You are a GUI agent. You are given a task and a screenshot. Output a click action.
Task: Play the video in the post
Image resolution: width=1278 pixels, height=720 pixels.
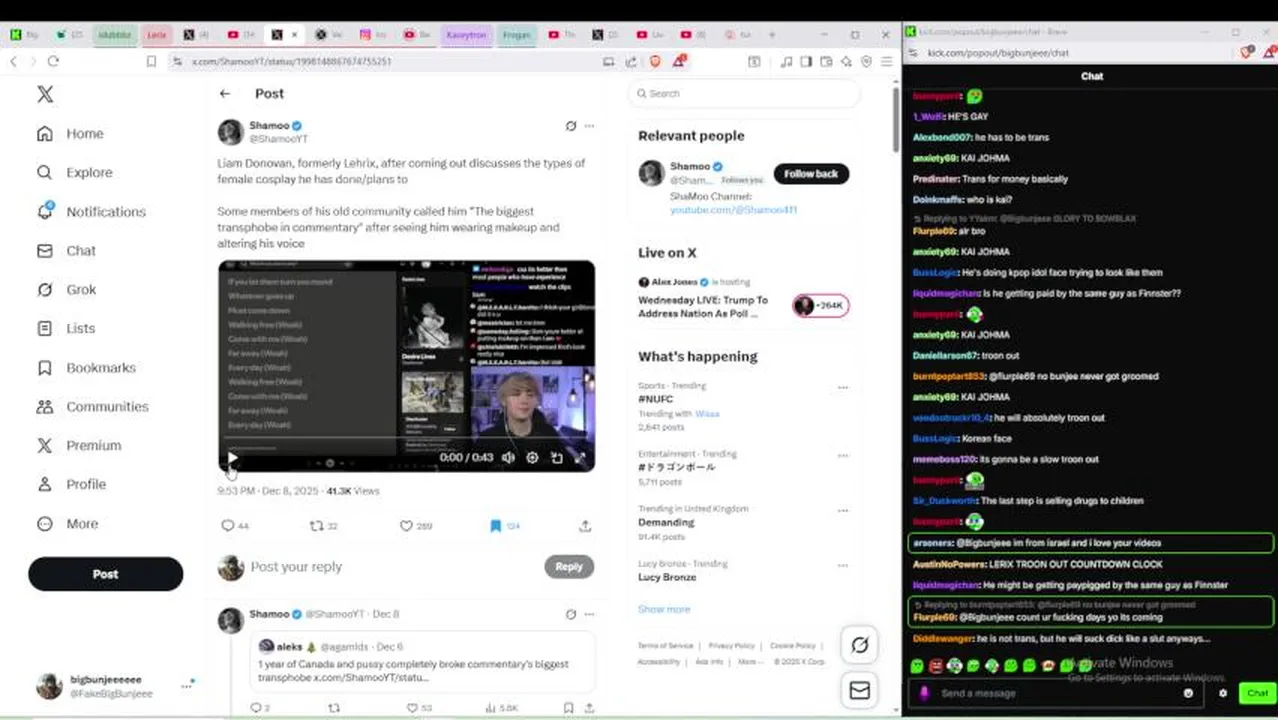click(x=232, y=458)
